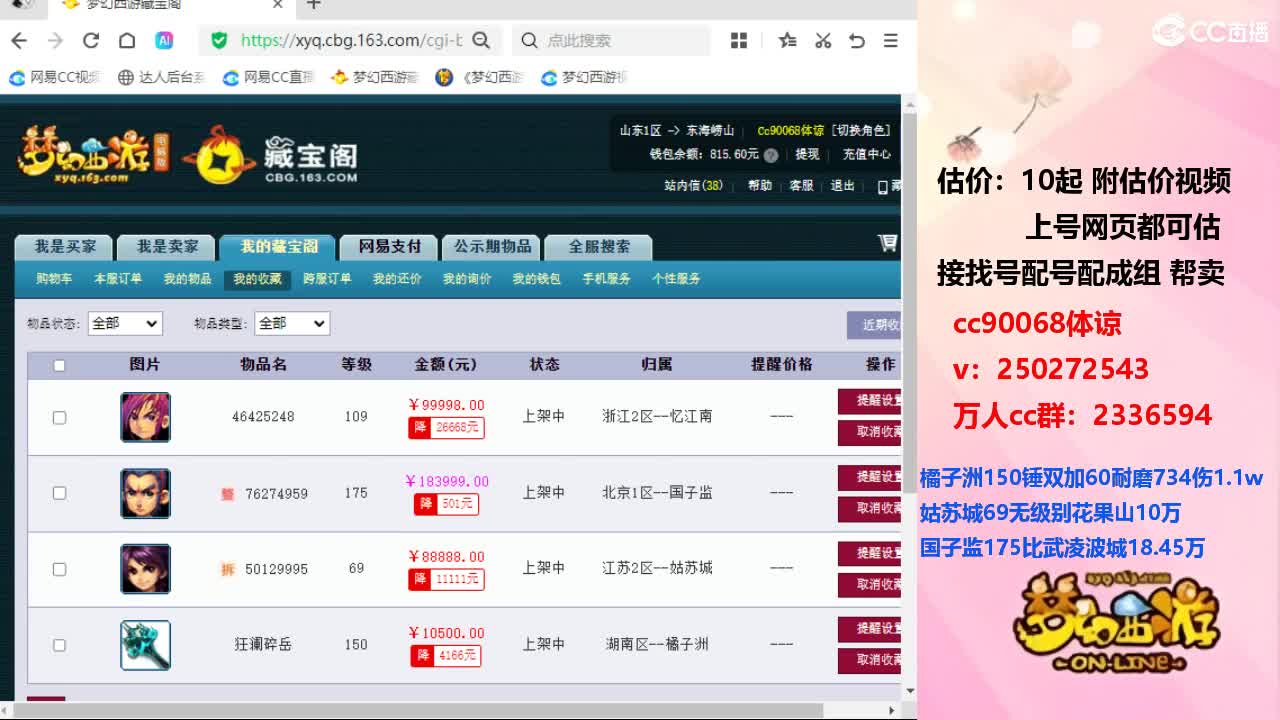Open the 物品类型 dropdown
The height and width of the screenshot is (720, 1280).
tap(291, 323)
